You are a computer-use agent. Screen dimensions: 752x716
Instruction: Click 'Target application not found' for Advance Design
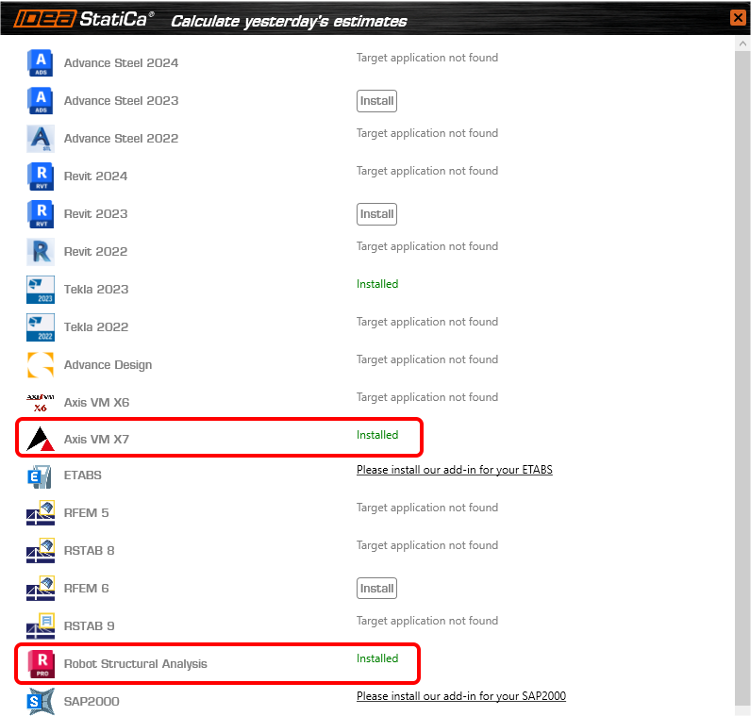(x=427, y=360)
